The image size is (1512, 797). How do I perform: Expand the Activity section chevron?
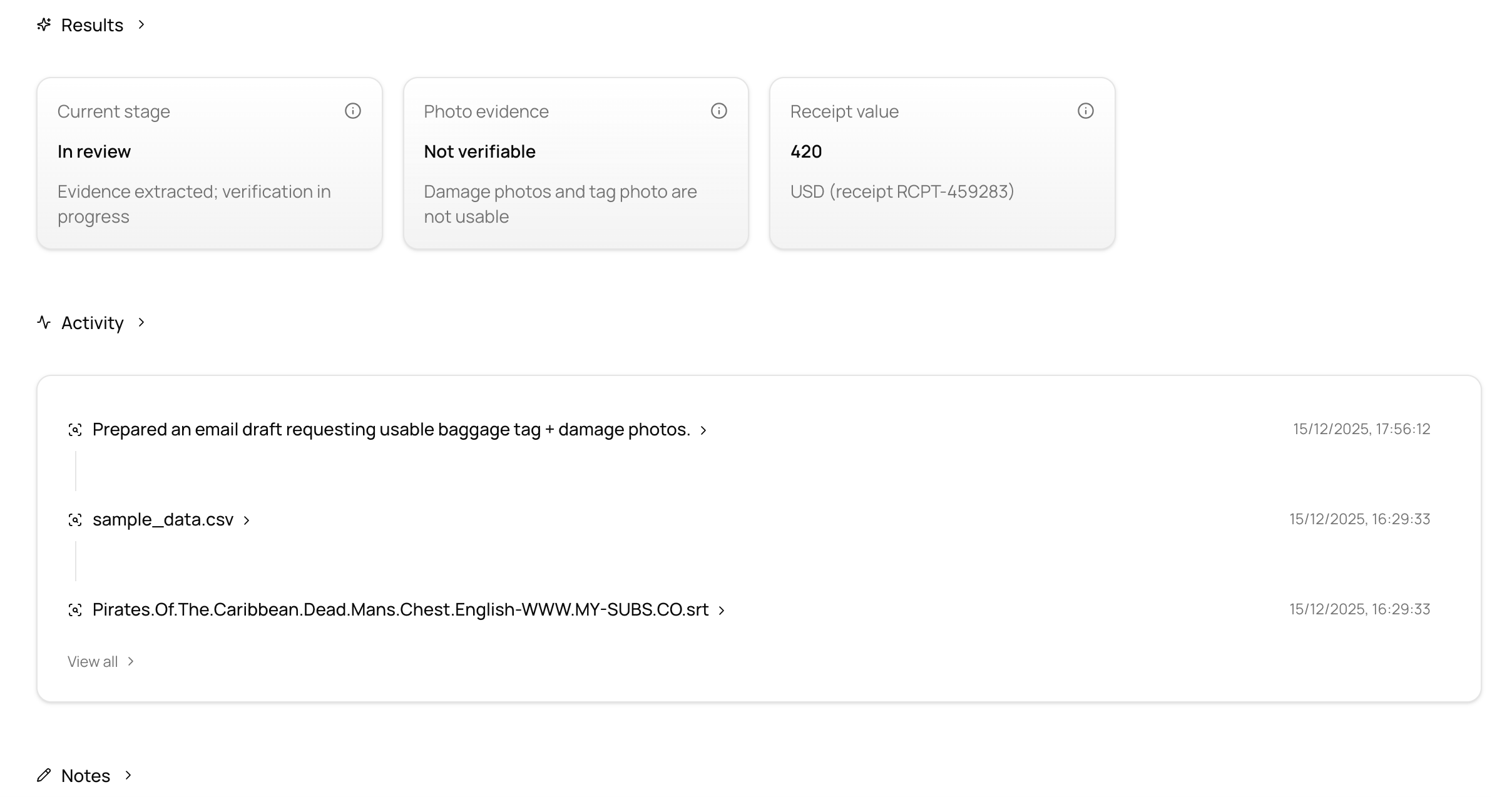click(x=141, y=322)
